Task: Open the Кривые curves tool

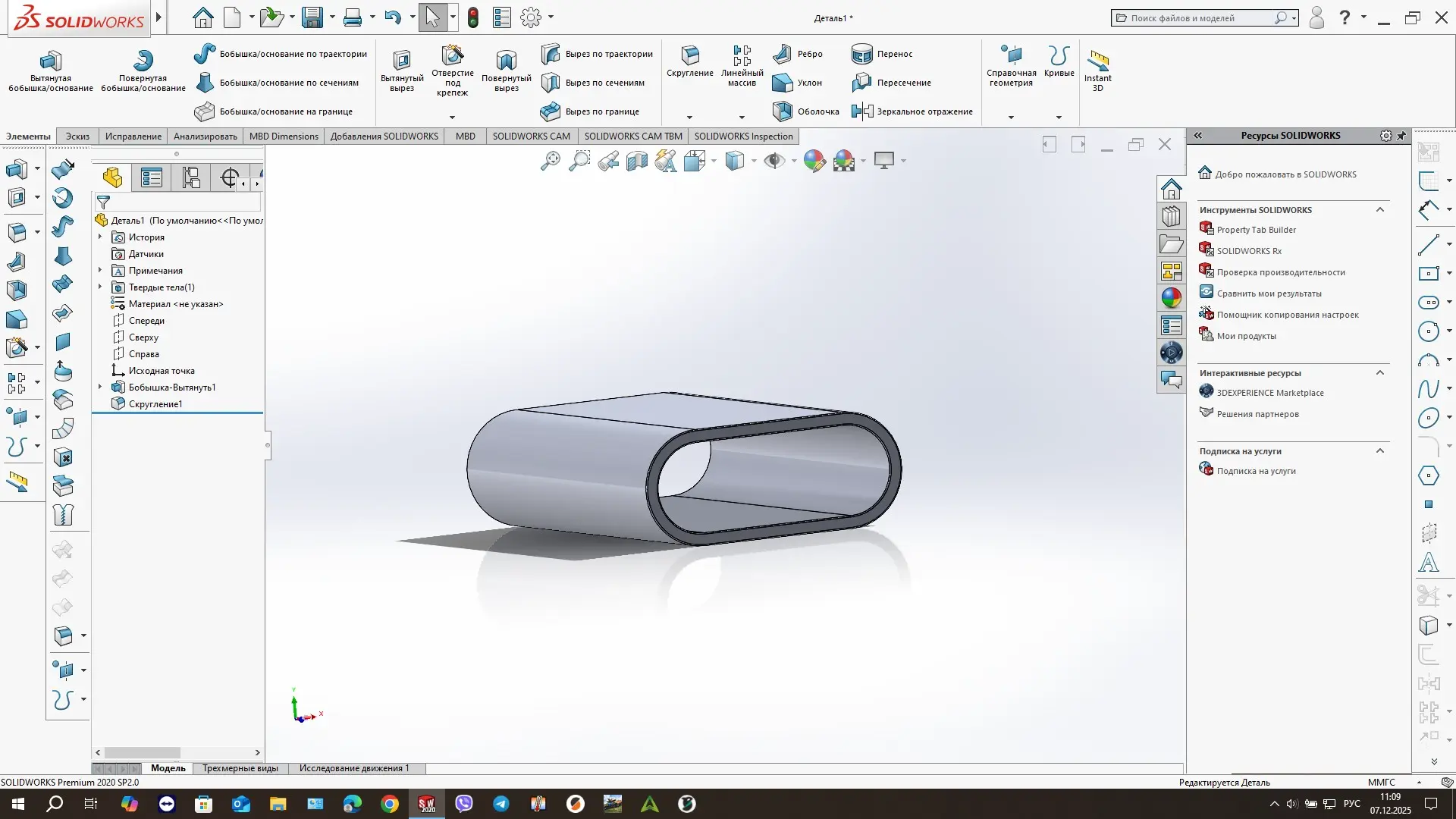Action: coord(1059,61)
